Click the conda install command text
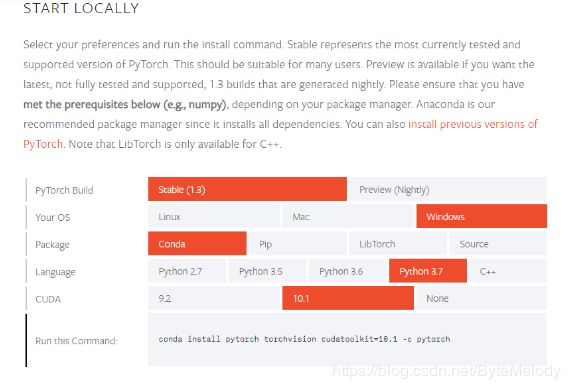570x389 pixels. (304, 339)
